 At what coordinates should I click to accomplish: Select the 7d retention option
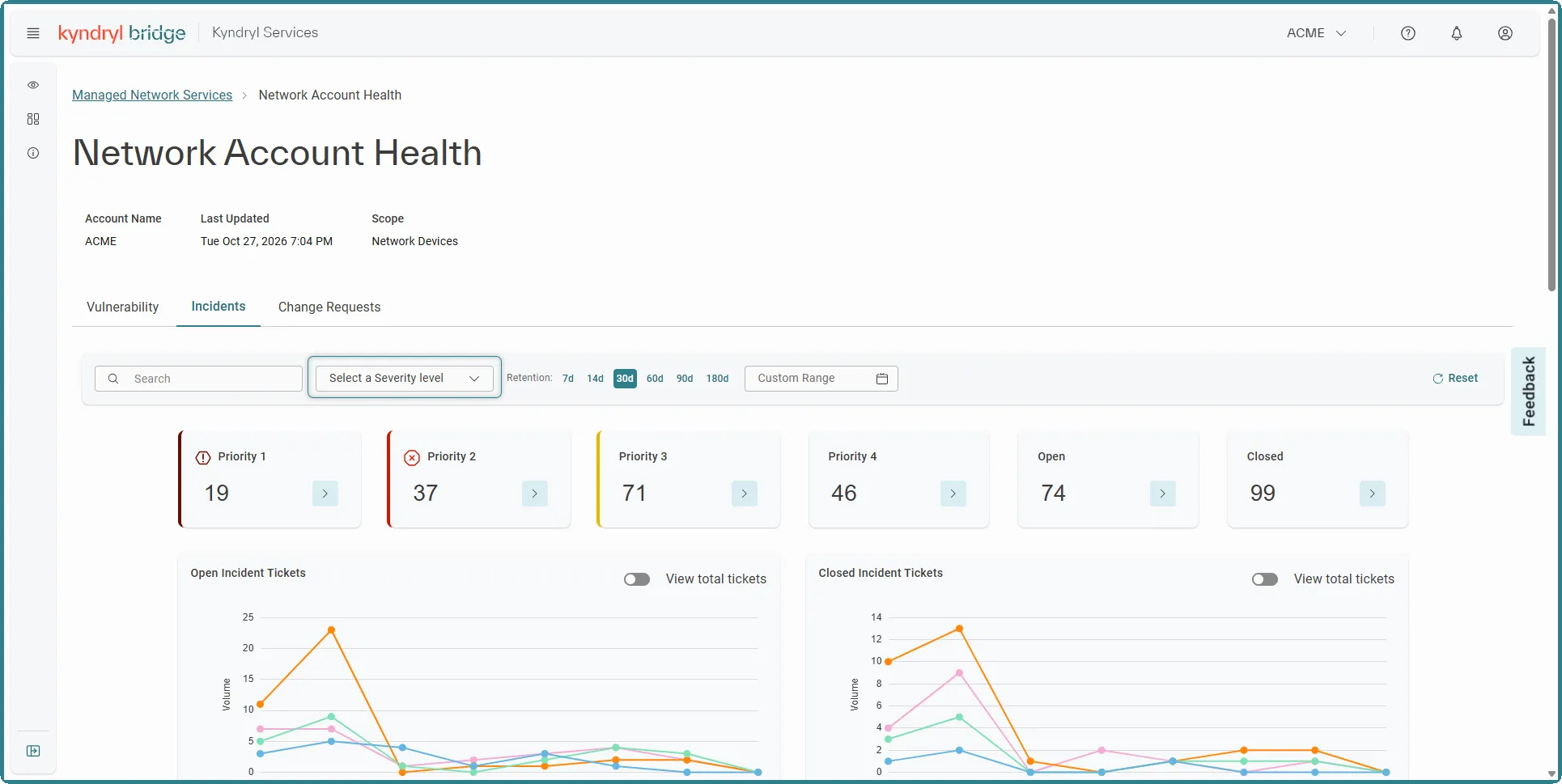click(568, 379)
